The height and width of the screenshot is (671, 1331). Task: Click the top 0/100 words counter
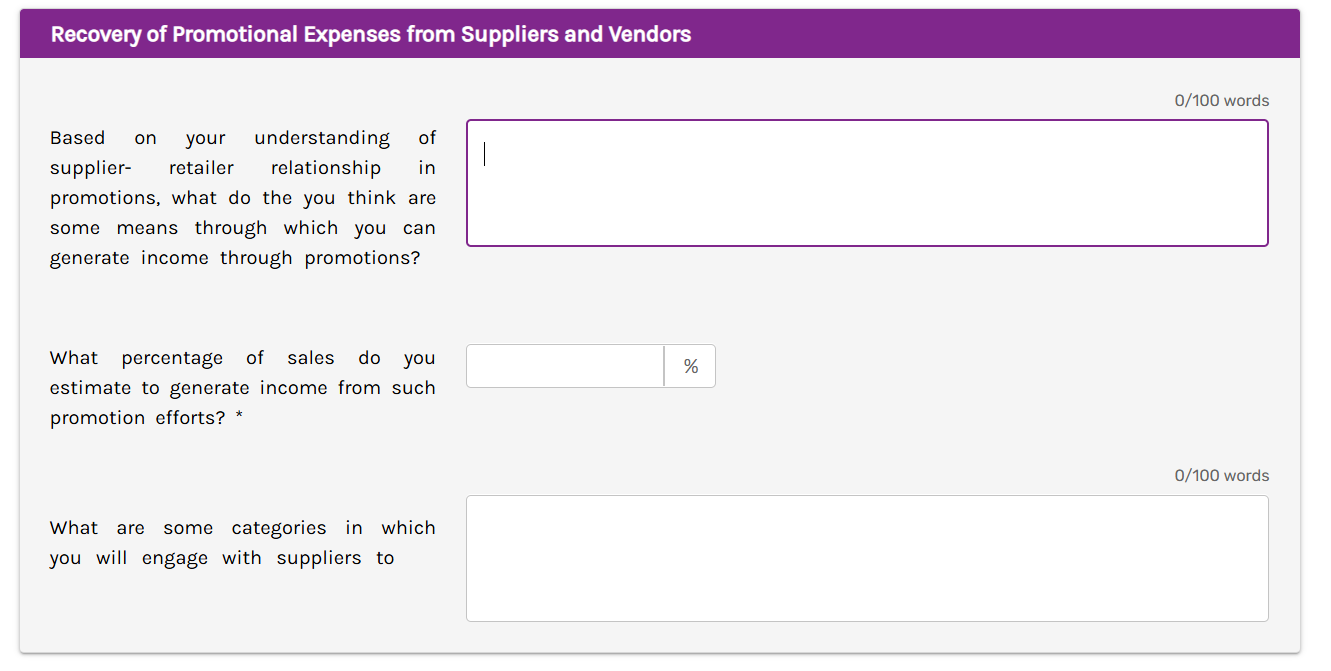[x=1221, y=101]
